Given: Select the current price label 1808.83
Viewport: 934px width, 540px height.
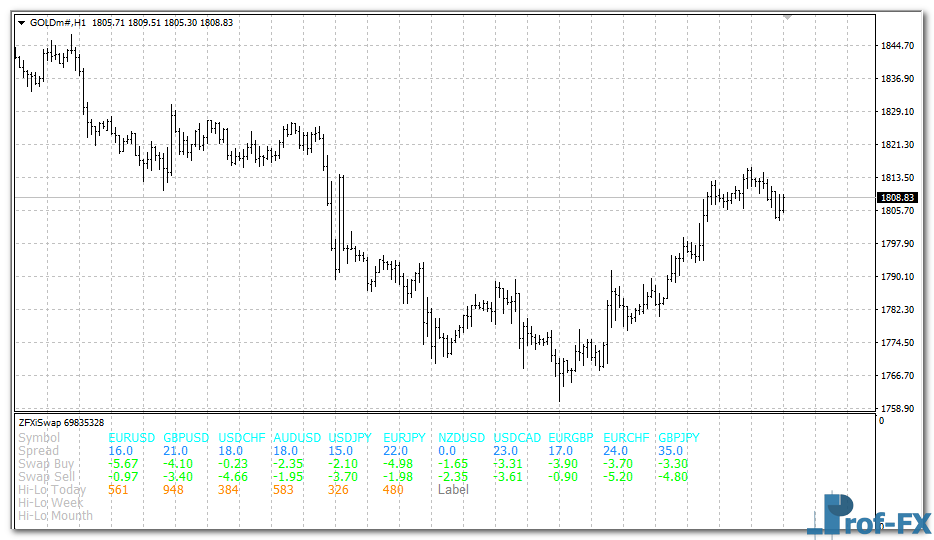Looking at the screenshot, I should pos(897,198).
